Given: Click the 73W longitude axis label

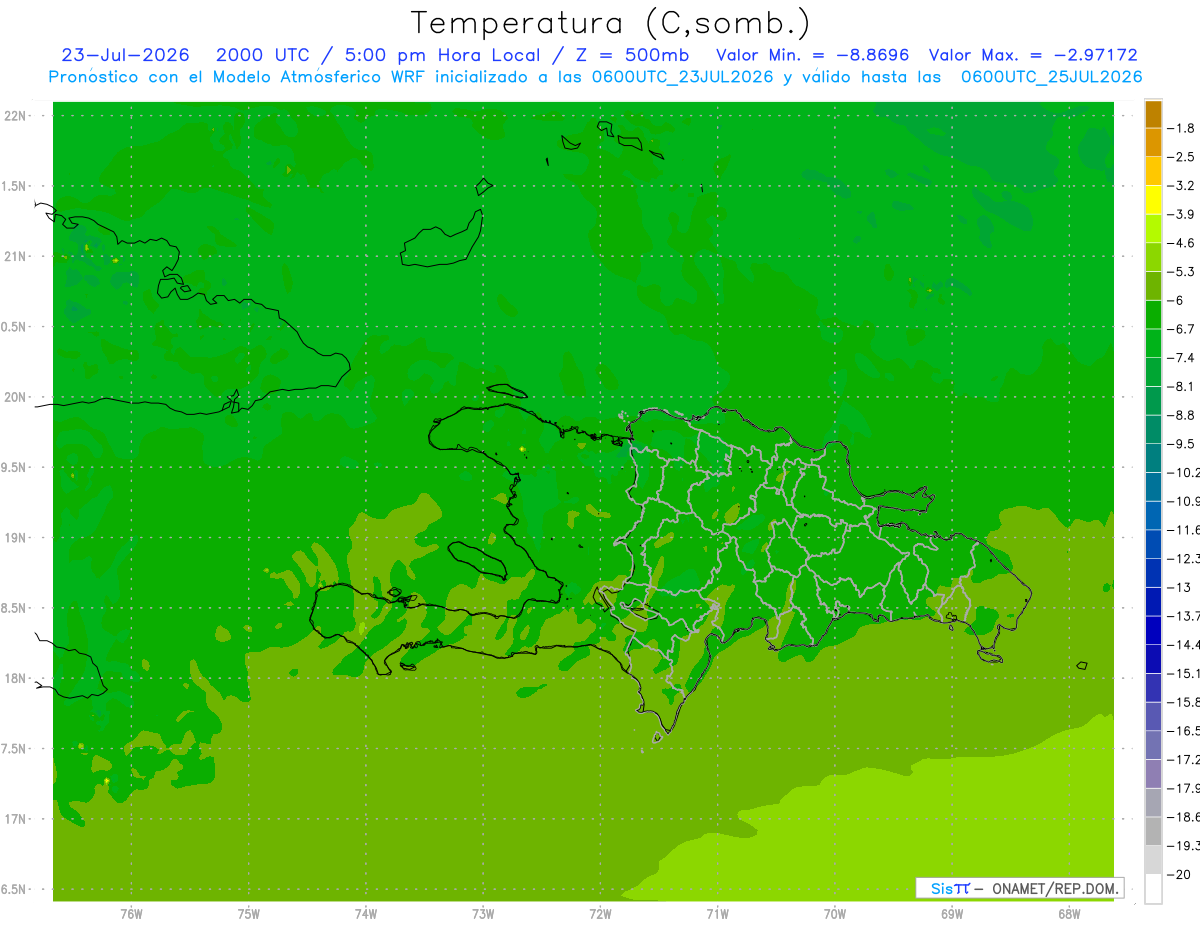Looking at the screenshot, I should pos(483,913).
